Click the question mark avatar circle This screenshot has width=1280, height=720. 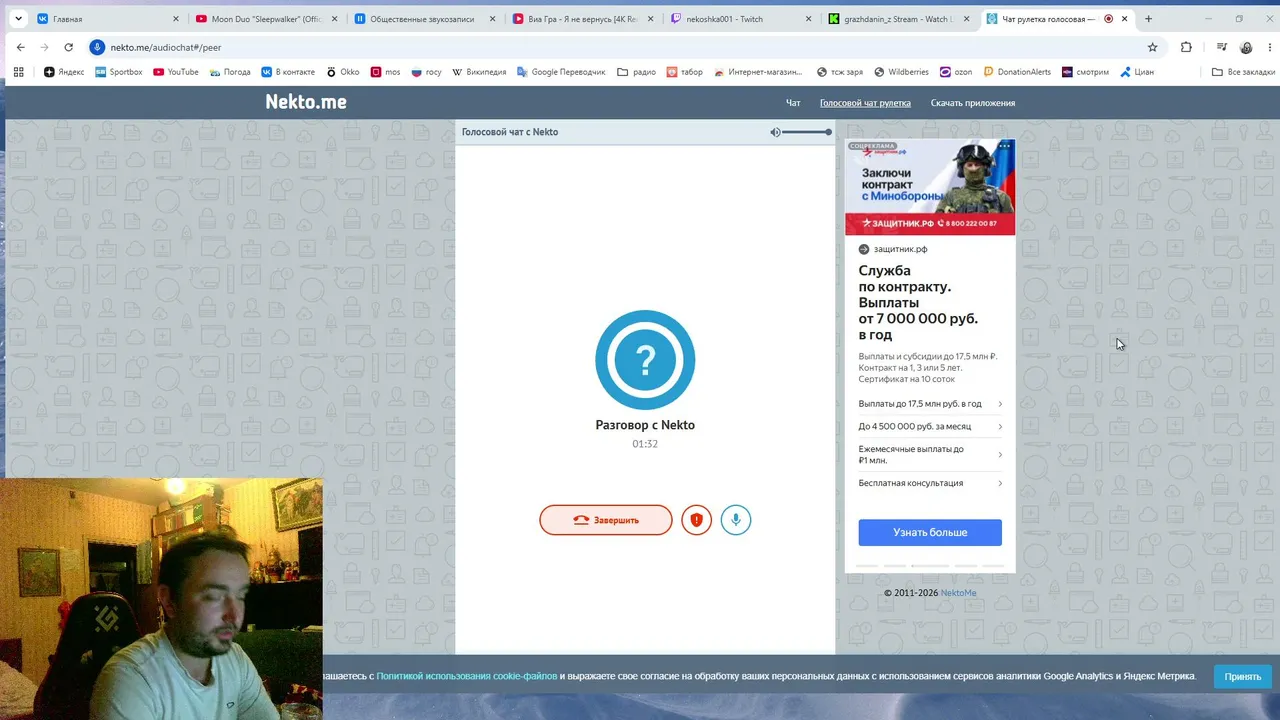(645, 360)
